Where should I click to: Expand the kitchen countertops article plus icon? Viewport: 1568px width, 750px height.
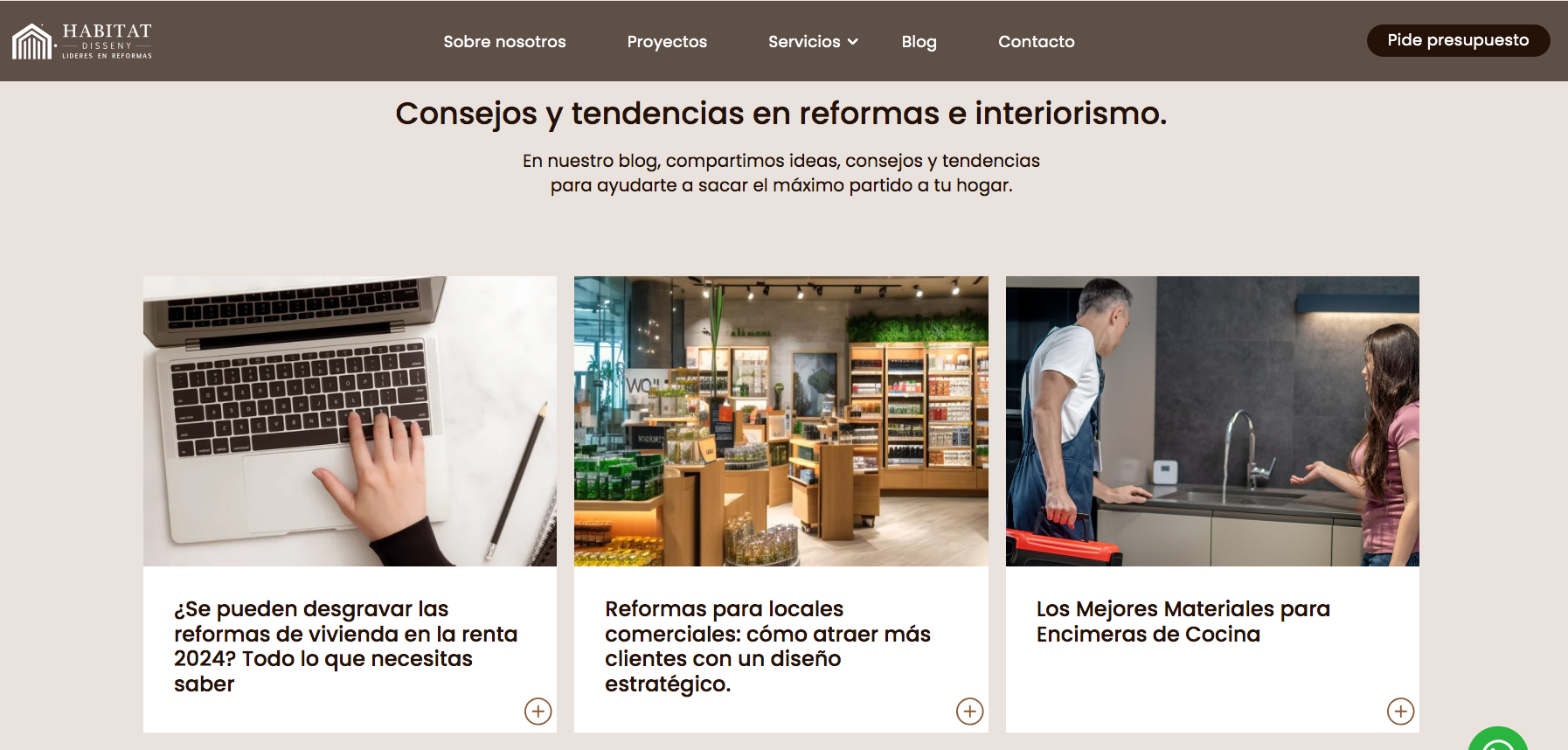pos(1401,712)
